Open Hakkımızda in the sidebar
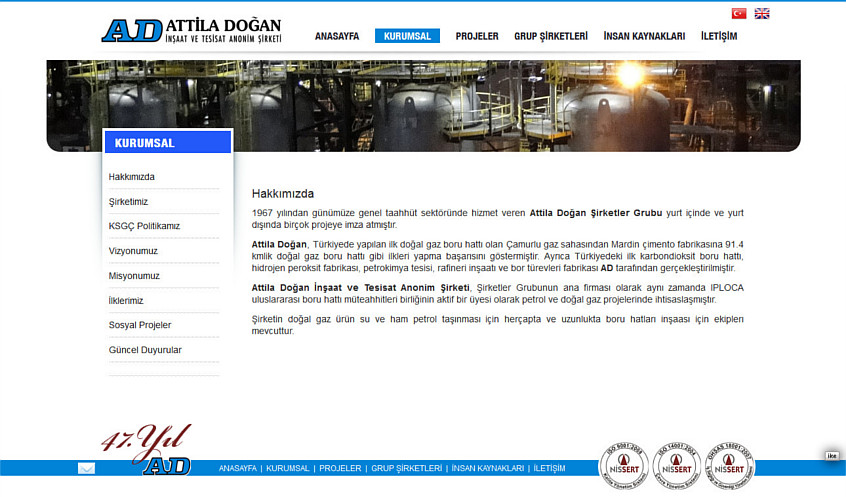Viewport: 846px width, 497px height. click(132, 177)
